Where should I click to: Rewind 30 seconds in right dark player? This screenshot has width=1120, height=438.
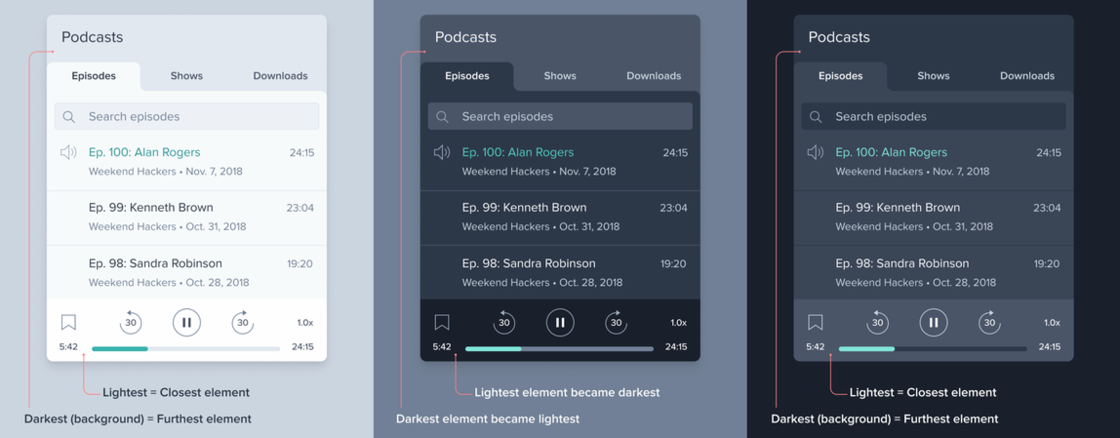[878, 322]
